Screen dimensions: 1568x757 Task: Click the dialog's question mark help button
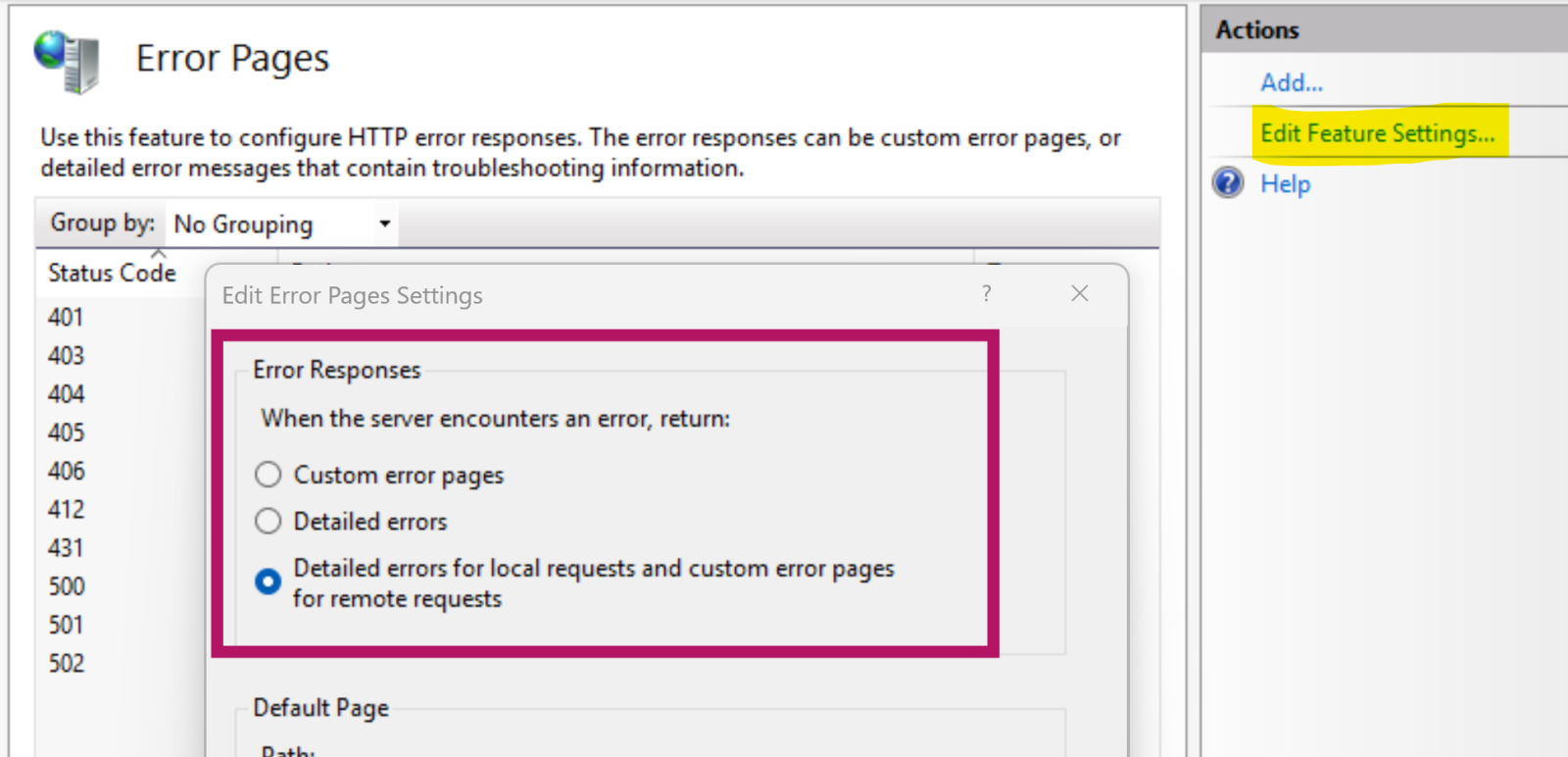pyautogui.click(x=986, y=293)
